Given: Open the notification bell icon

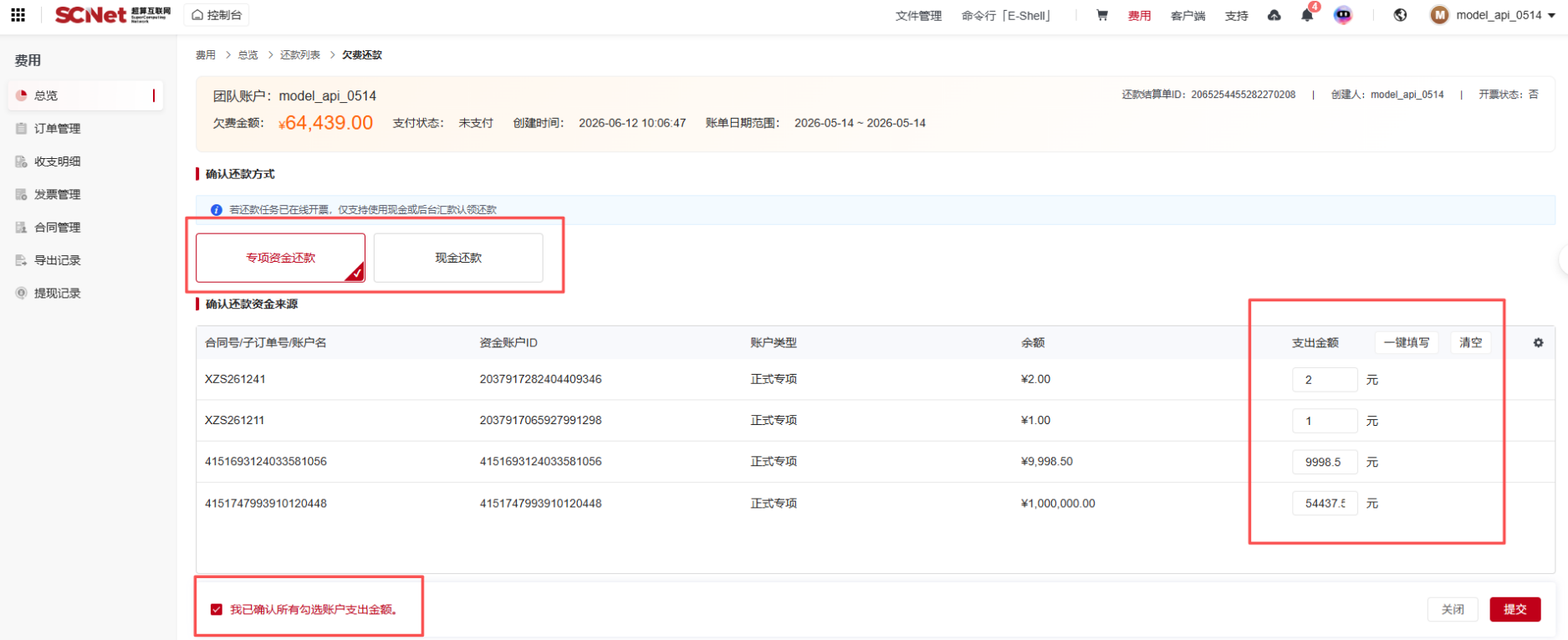Looking at the screenshot, I should 1307,15.
